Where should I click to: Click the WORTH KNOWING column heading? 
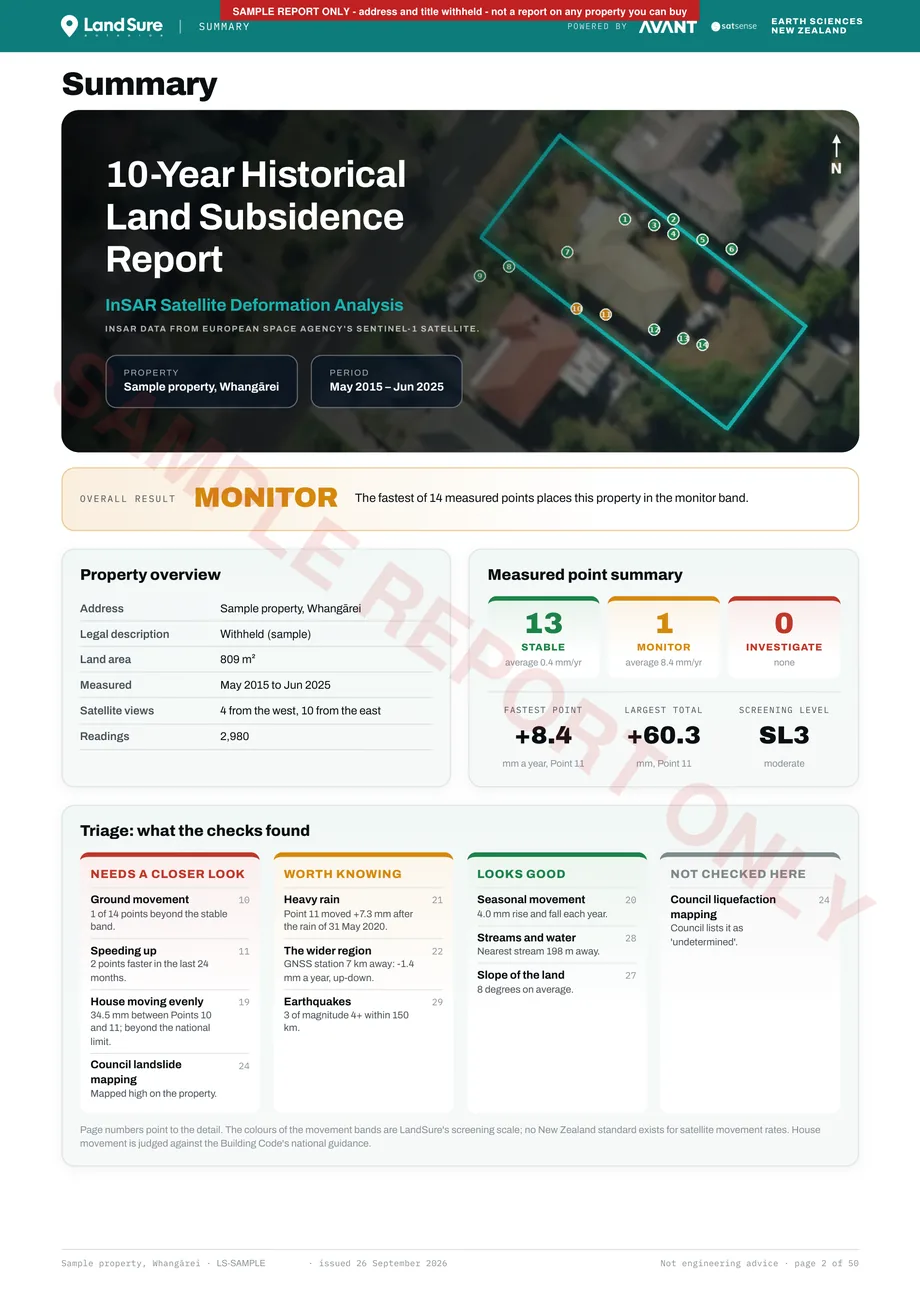pos(343,874)
